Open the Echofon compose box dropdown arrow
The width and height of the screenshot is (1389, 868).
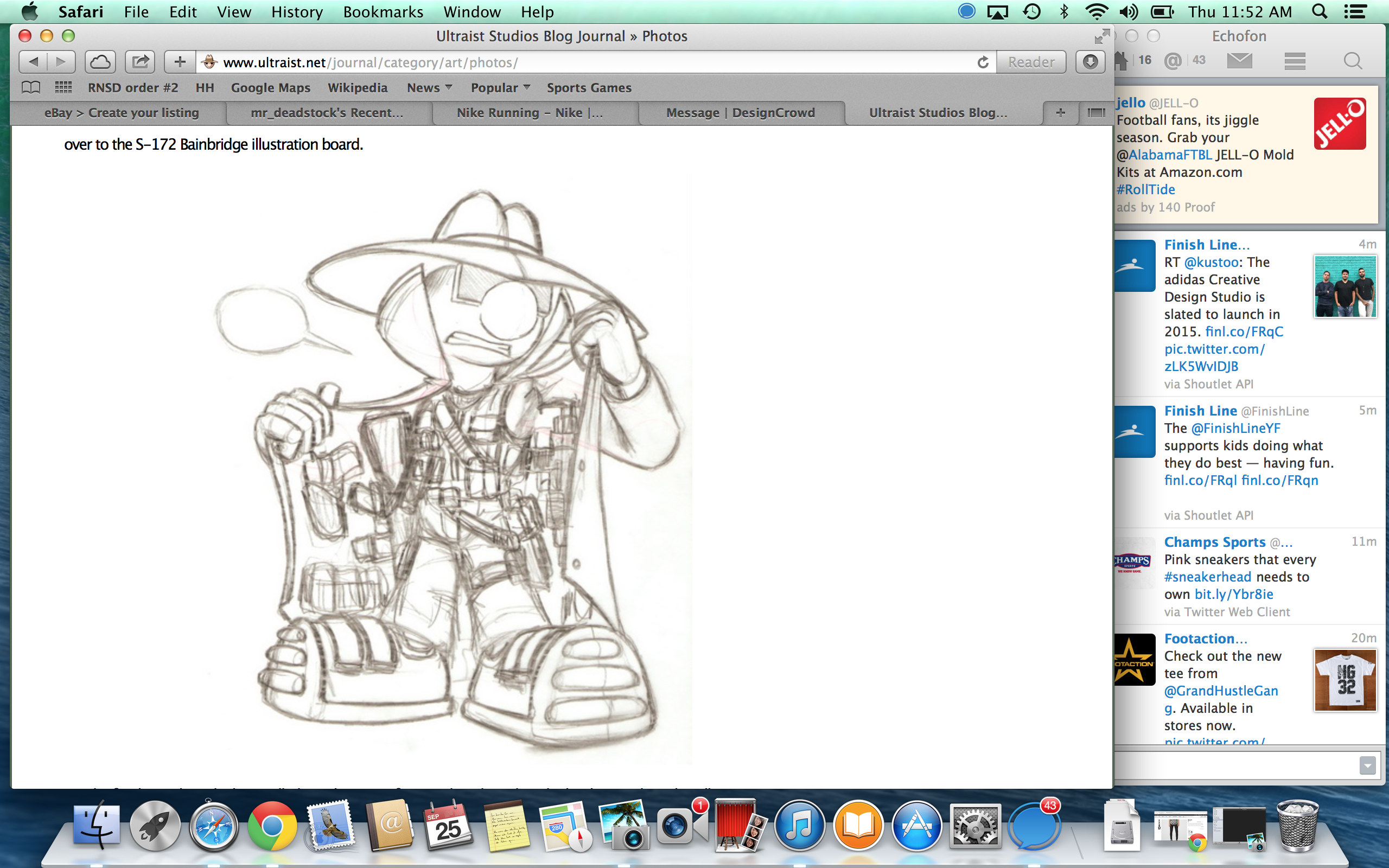1367,765
